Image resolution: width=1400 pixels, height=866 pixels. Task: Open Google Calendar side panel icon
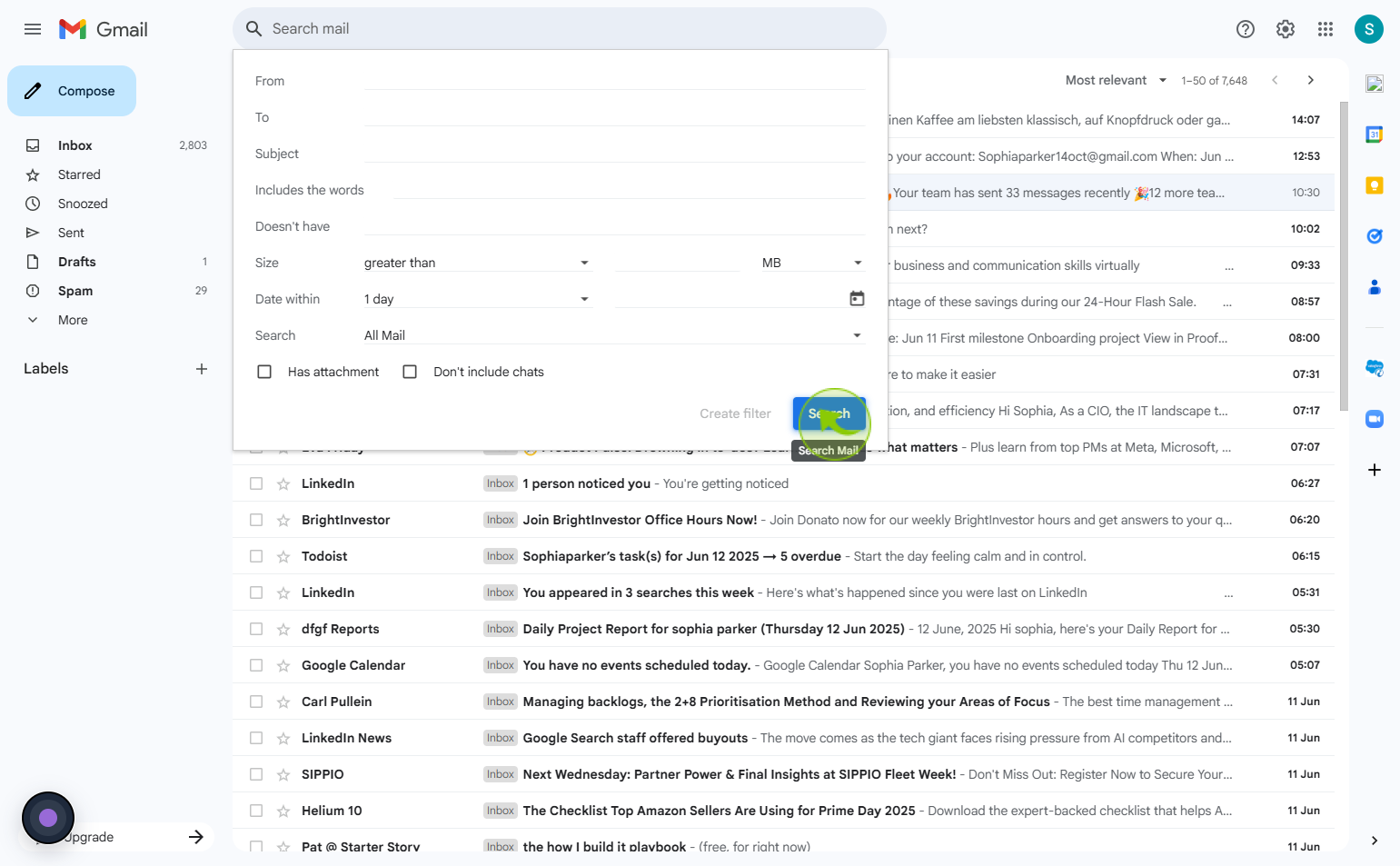click(x=1375, y=134)
